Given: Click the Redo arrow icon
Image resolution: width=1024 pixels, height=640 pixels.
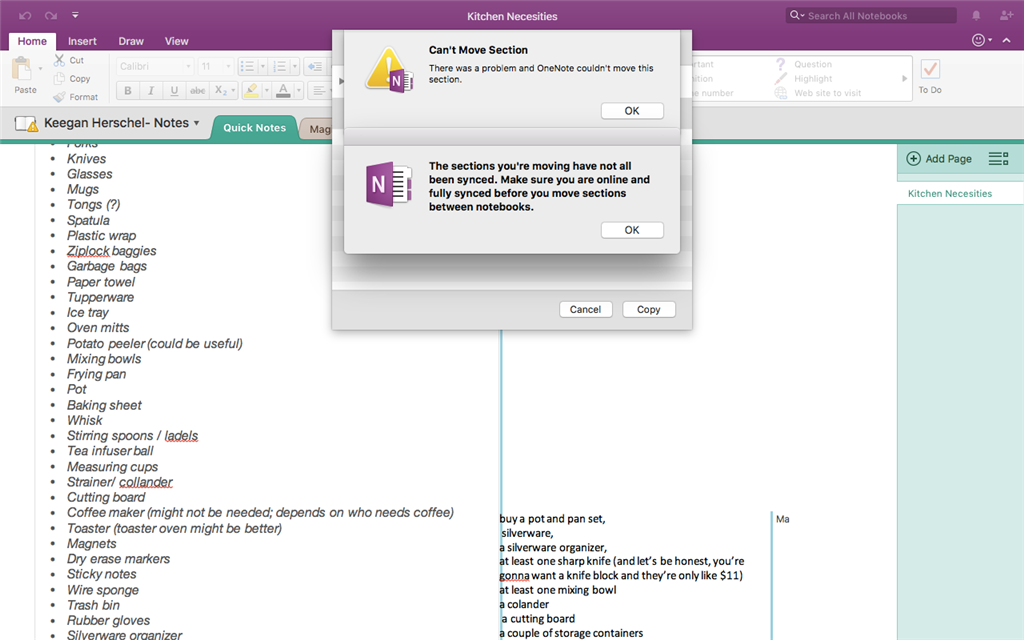Looking at the screenshot, I should 50,16.
